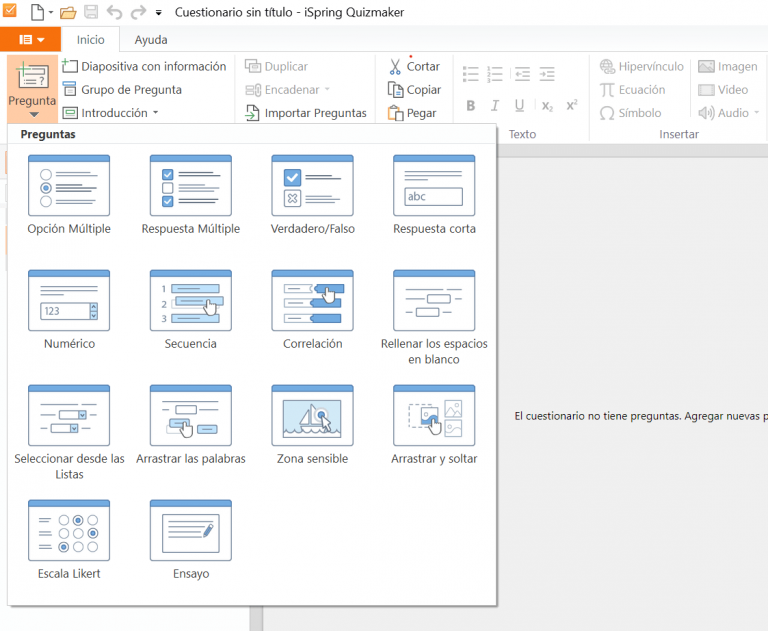Redo the last action
Viewport: 768px width, 631px height.
tap(138, 12)
